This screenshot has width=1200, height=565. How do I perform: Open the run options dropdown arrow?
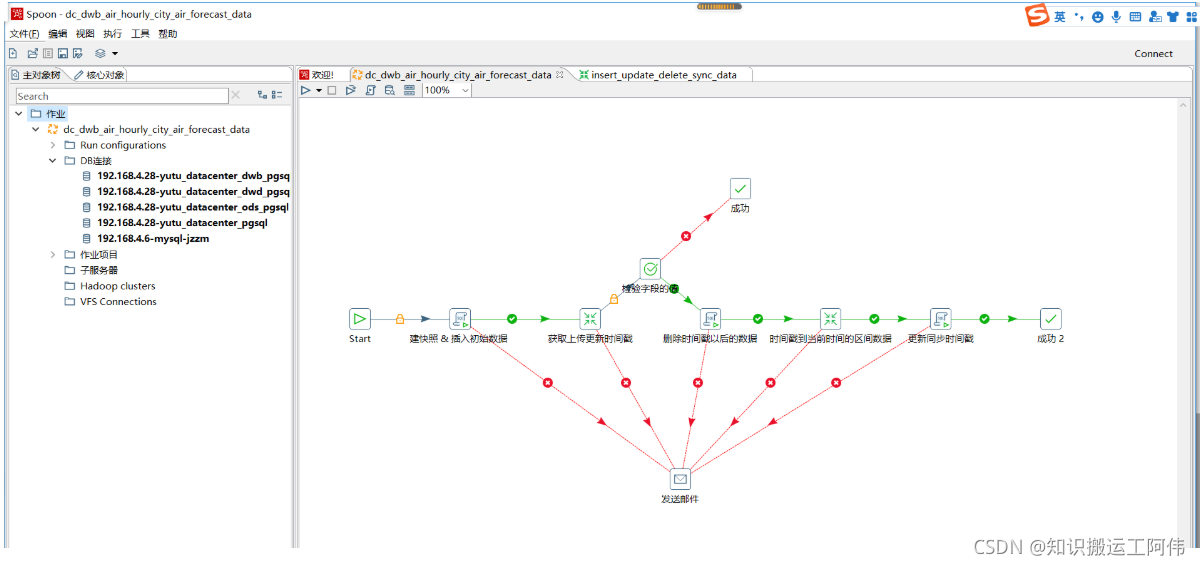pos(319,90)
